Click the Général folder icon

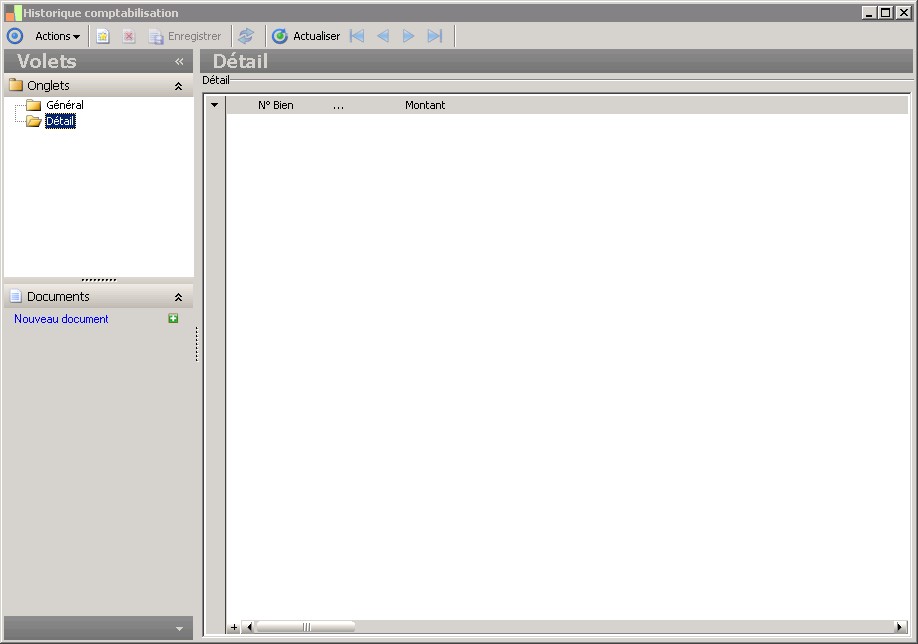point(34,105)
